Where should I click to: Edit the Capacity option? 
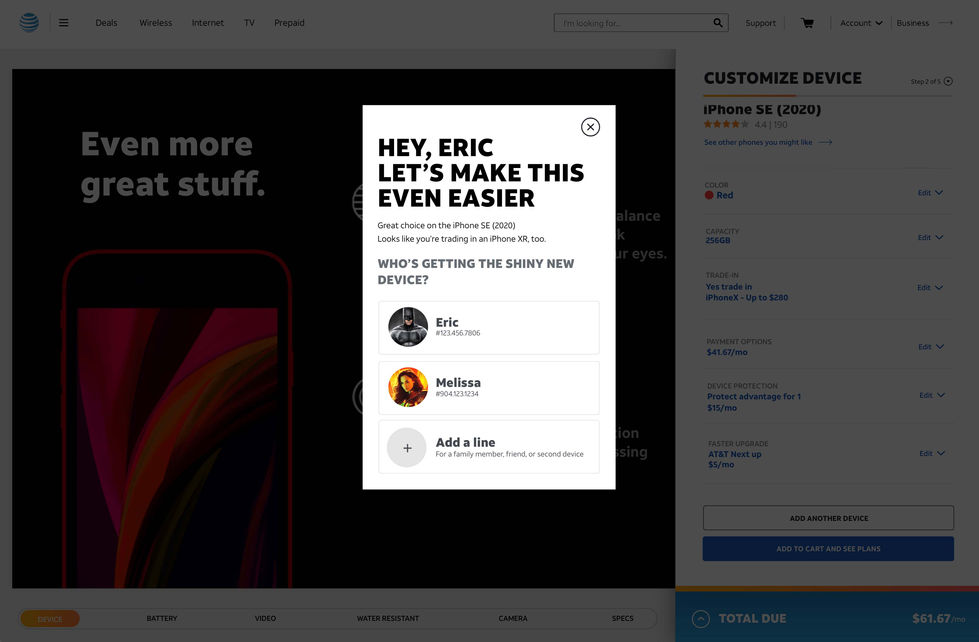pos(930,237)
